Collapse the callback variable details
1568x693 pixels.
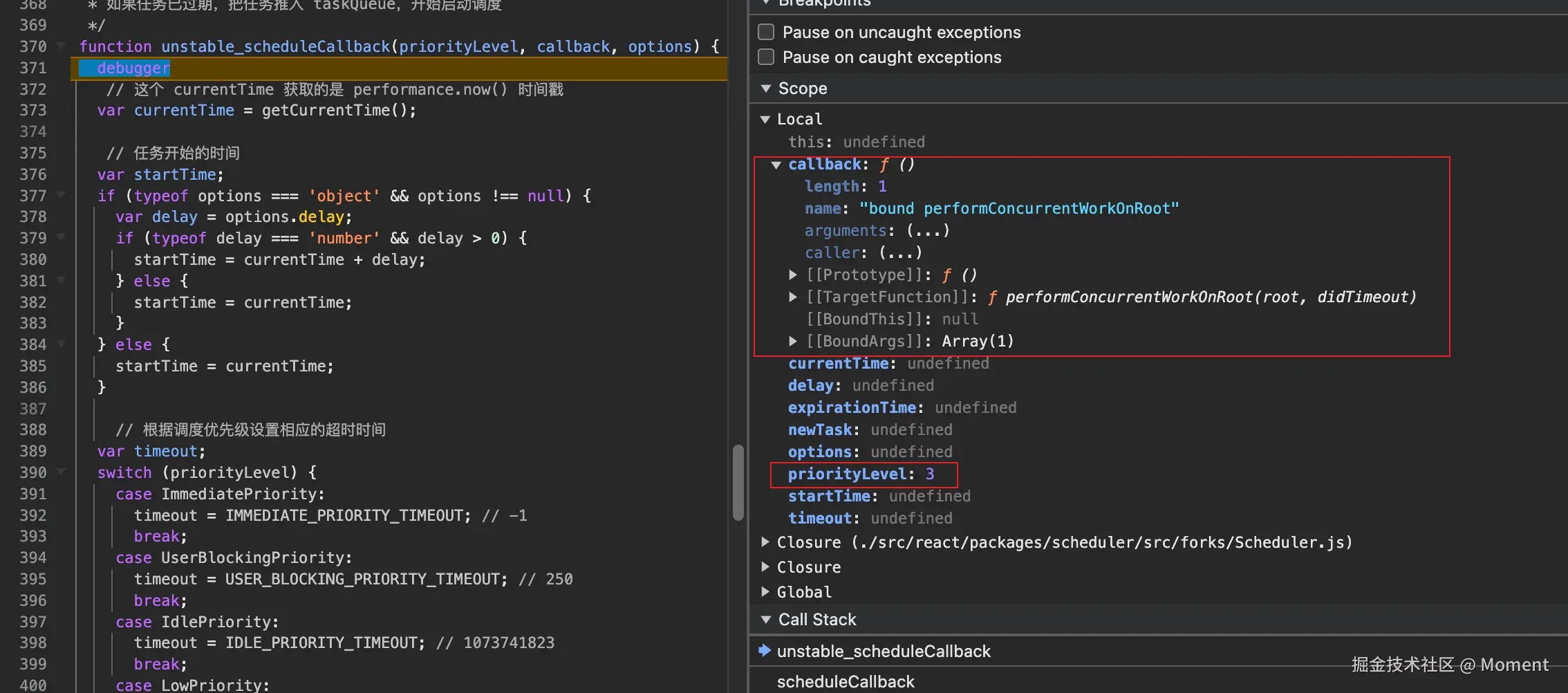coord(776,165)
